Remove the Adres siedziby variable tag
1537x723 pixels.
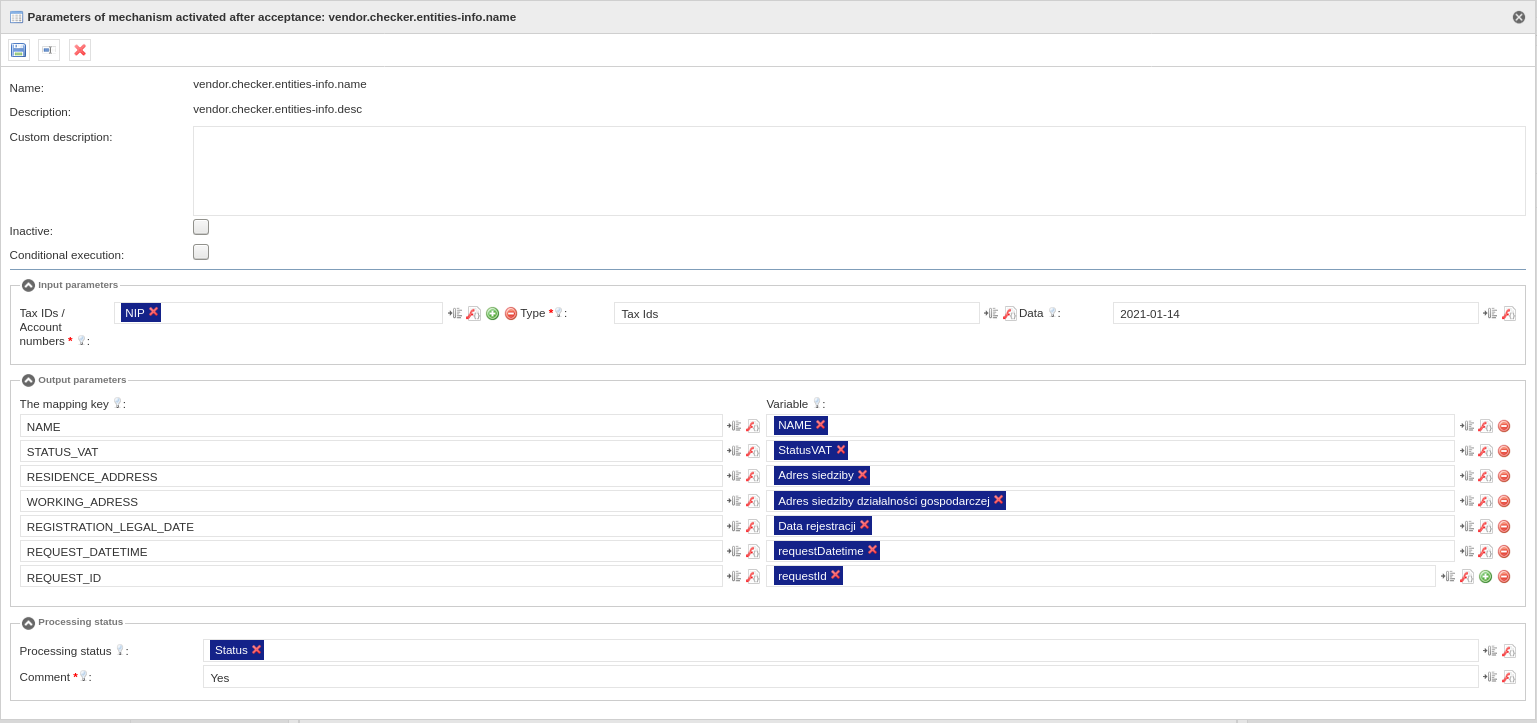tap(862, 474)
